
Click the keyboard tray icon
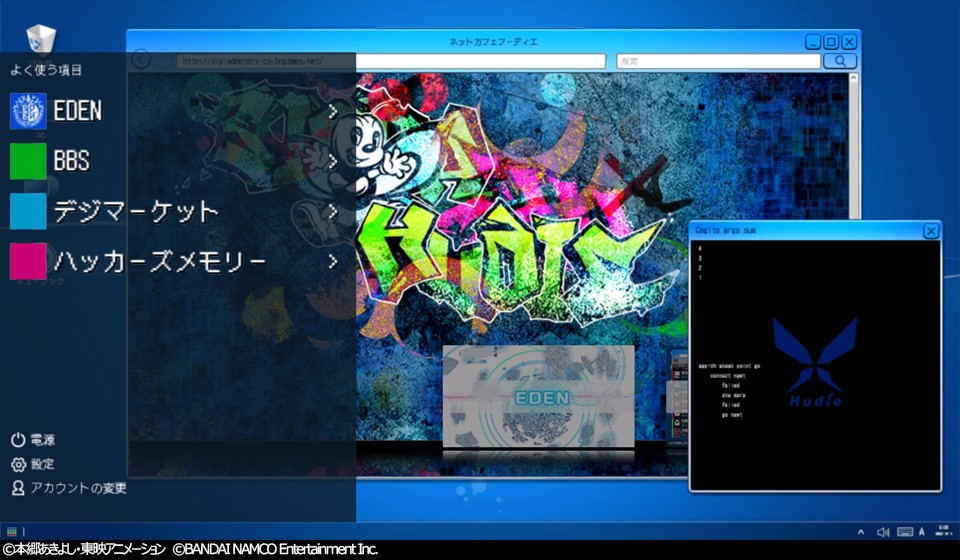(x=905, y=532)
